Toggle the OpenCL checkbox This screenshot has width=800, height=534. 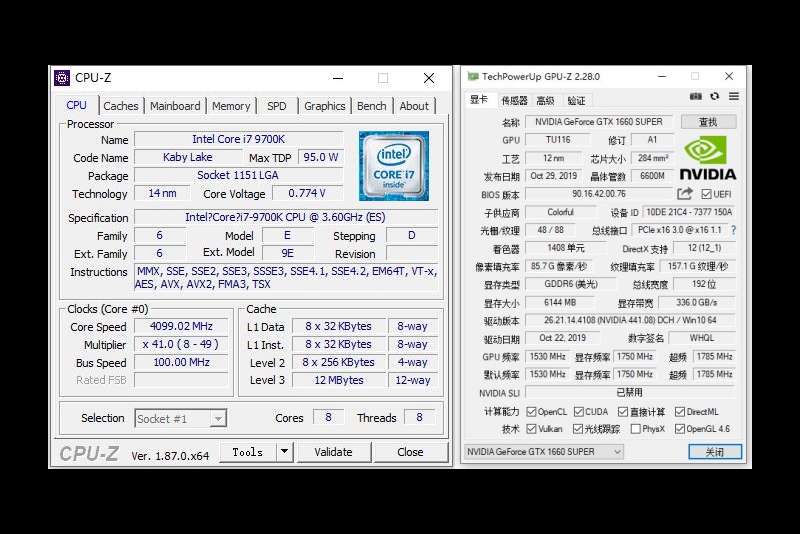[x=531, y=412]
